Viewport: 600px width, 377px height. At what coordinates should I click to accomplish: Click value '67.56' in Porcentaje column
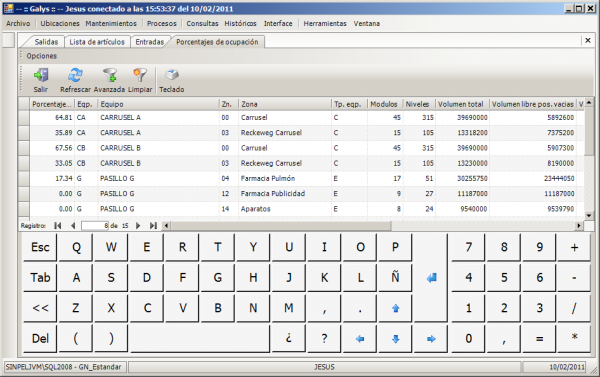pos(64,148)
